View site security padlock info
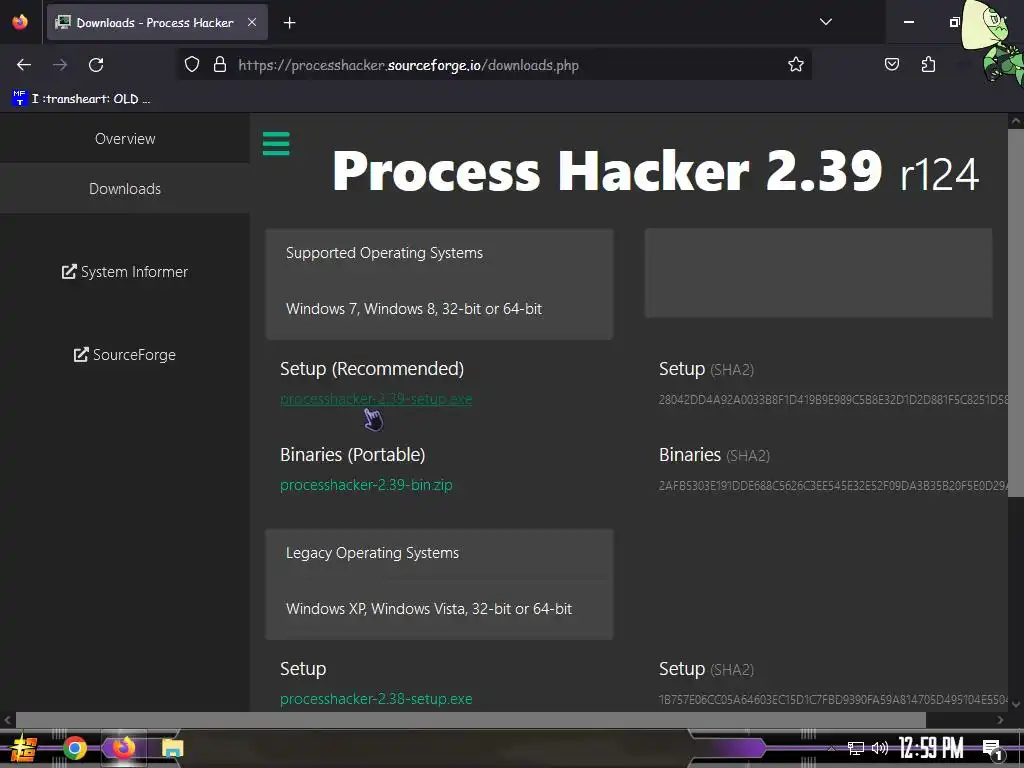 tap(220, 65)
